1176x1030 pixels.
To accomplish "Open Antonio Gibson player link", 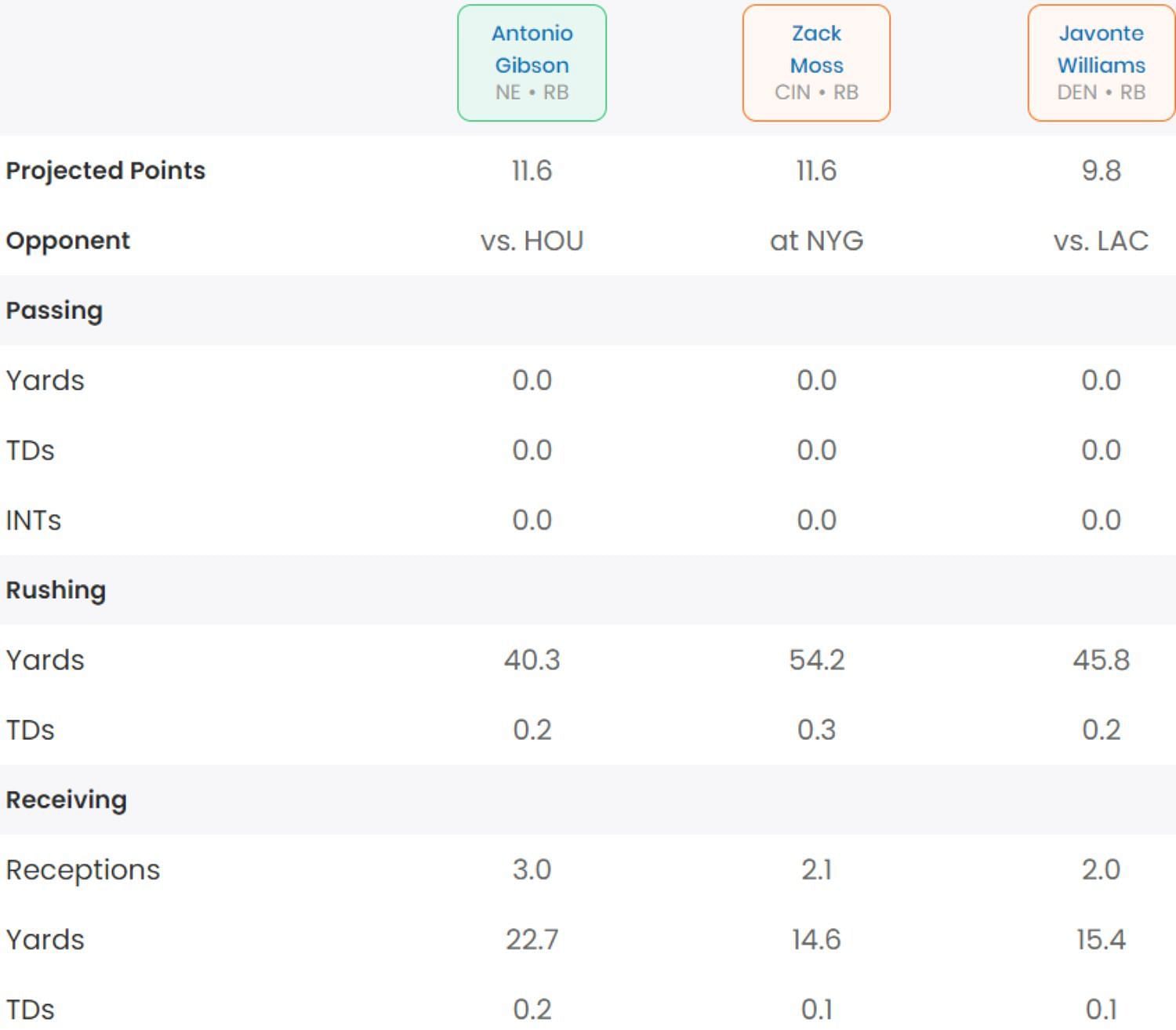I will (532, 49).
